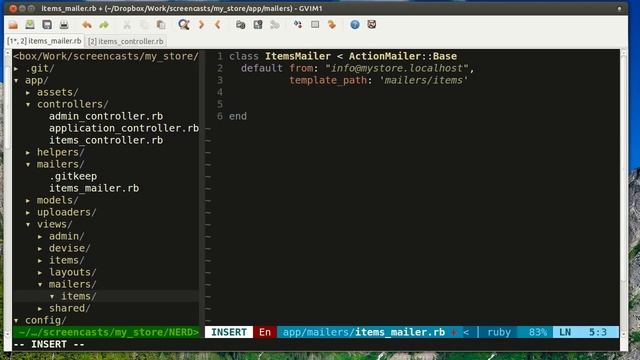Collapse the highlighted items/ folder under views/mailers
Screen dimensions: 640x360
pyautogui.click(x=52, y=296)
